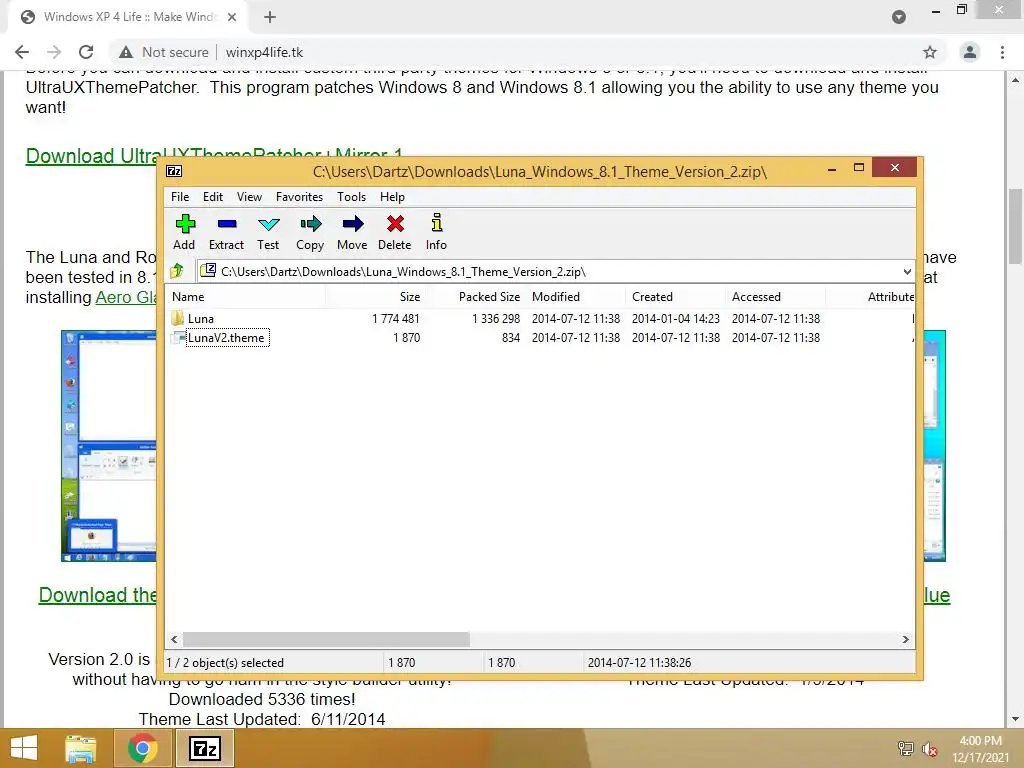Bookmark this page with the star icon

pos(930,52)
